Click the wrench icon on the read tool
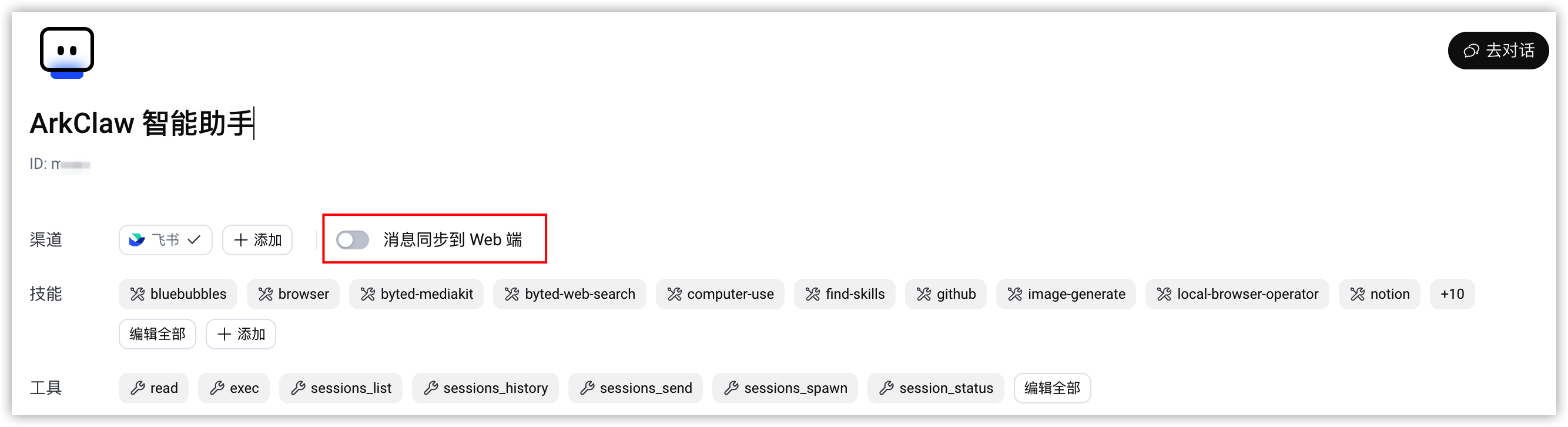 click(x=138, y=388)
